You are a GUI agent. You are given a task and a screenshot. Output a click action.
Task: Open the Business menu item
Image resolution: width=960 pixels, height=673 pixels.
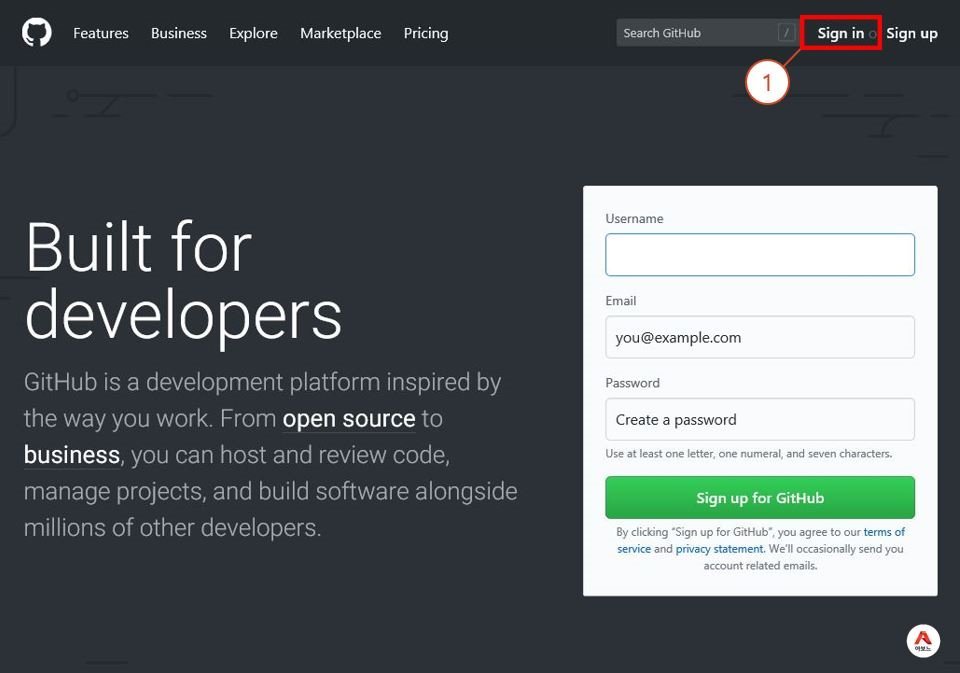[179, 33]
